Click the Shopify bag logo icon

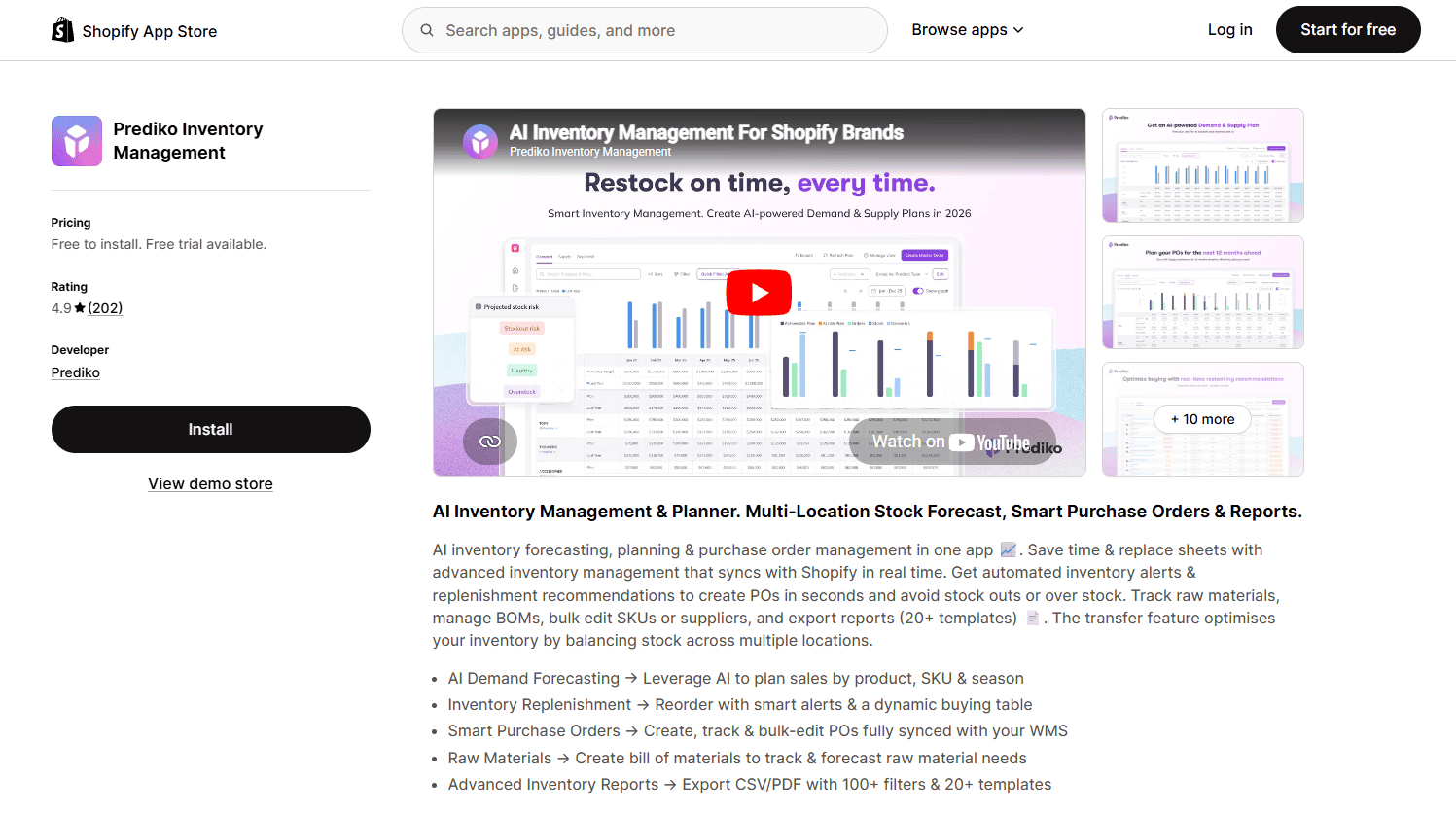[x=62, y=30]
